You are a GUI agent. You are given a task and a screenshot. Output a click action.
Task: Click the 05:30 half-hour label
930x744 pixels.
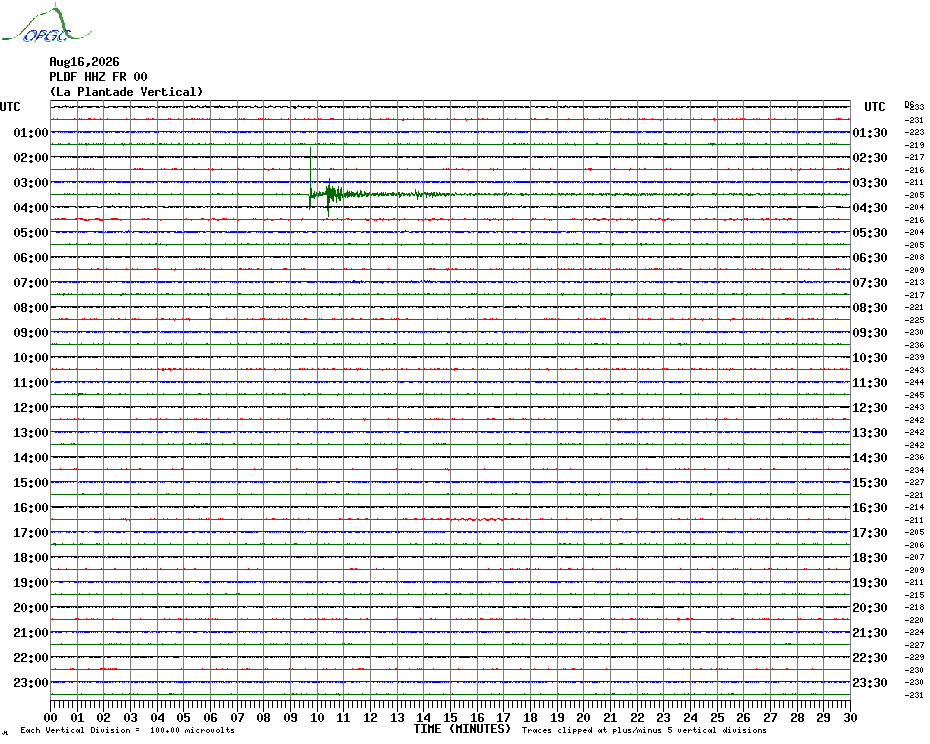pyautogui.click(x=870, y=233)
